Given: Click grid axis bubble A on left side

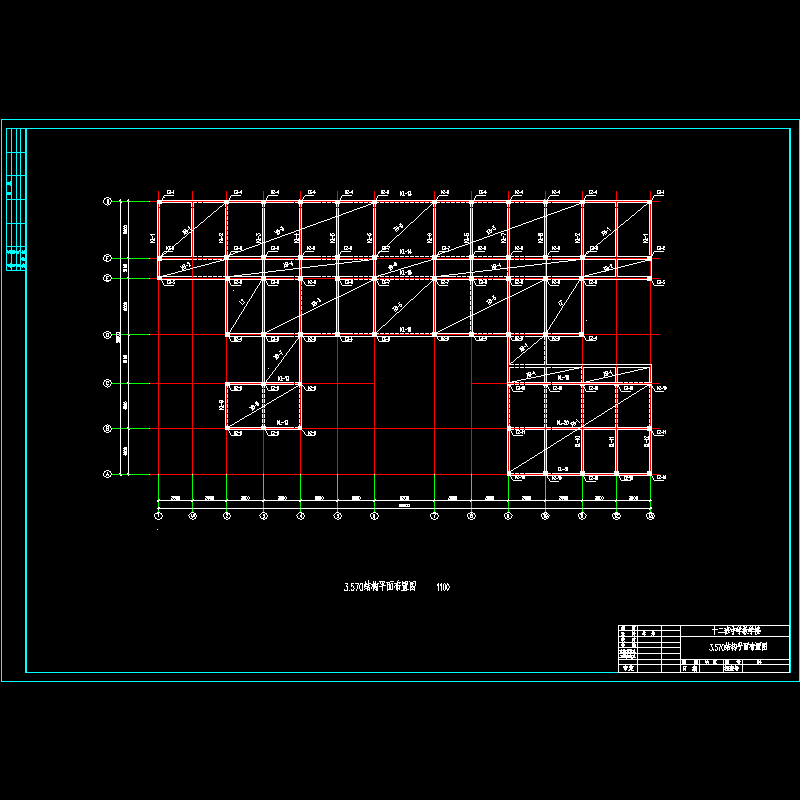Looking at the screenshot, I should click(x=107, y=475).
